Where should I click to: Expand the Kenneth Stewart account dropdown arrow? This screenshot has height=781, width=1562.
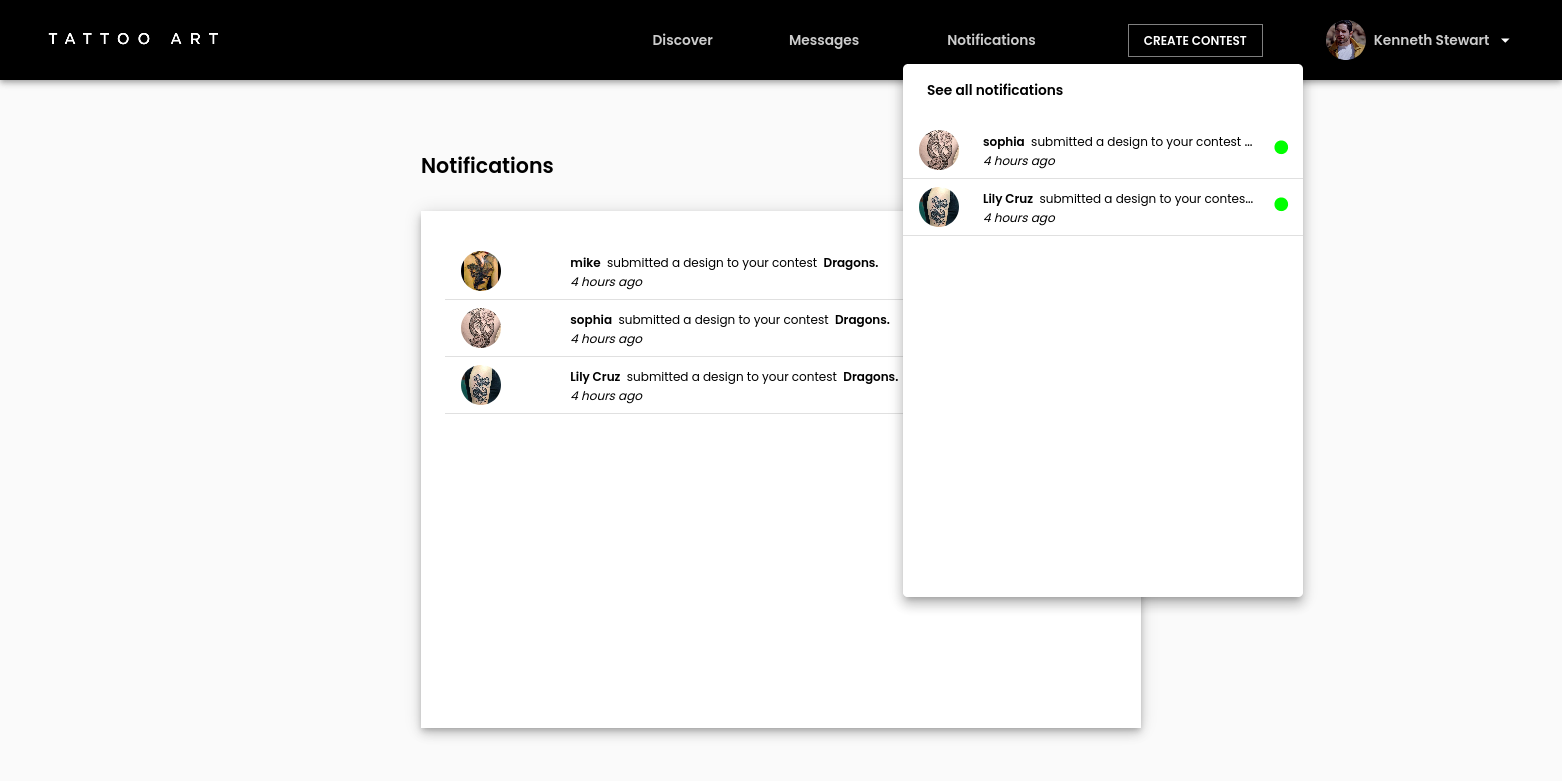[x=1505, y=41]
